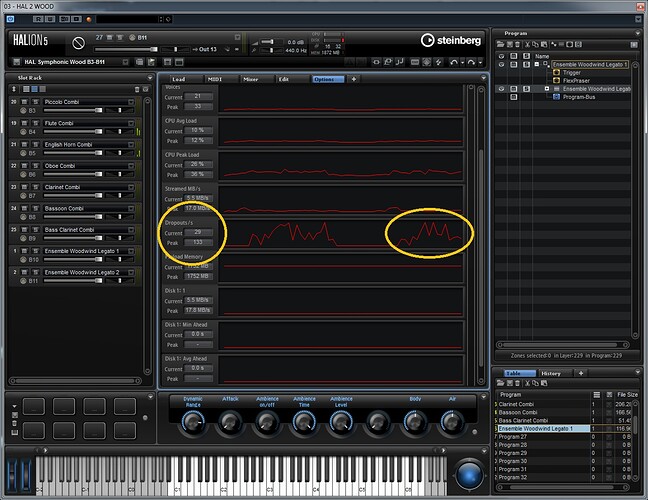The image size is (648, 500).
Task: Click the Trigger module icon
Action: pyautogui.click(x=556, y=73)
